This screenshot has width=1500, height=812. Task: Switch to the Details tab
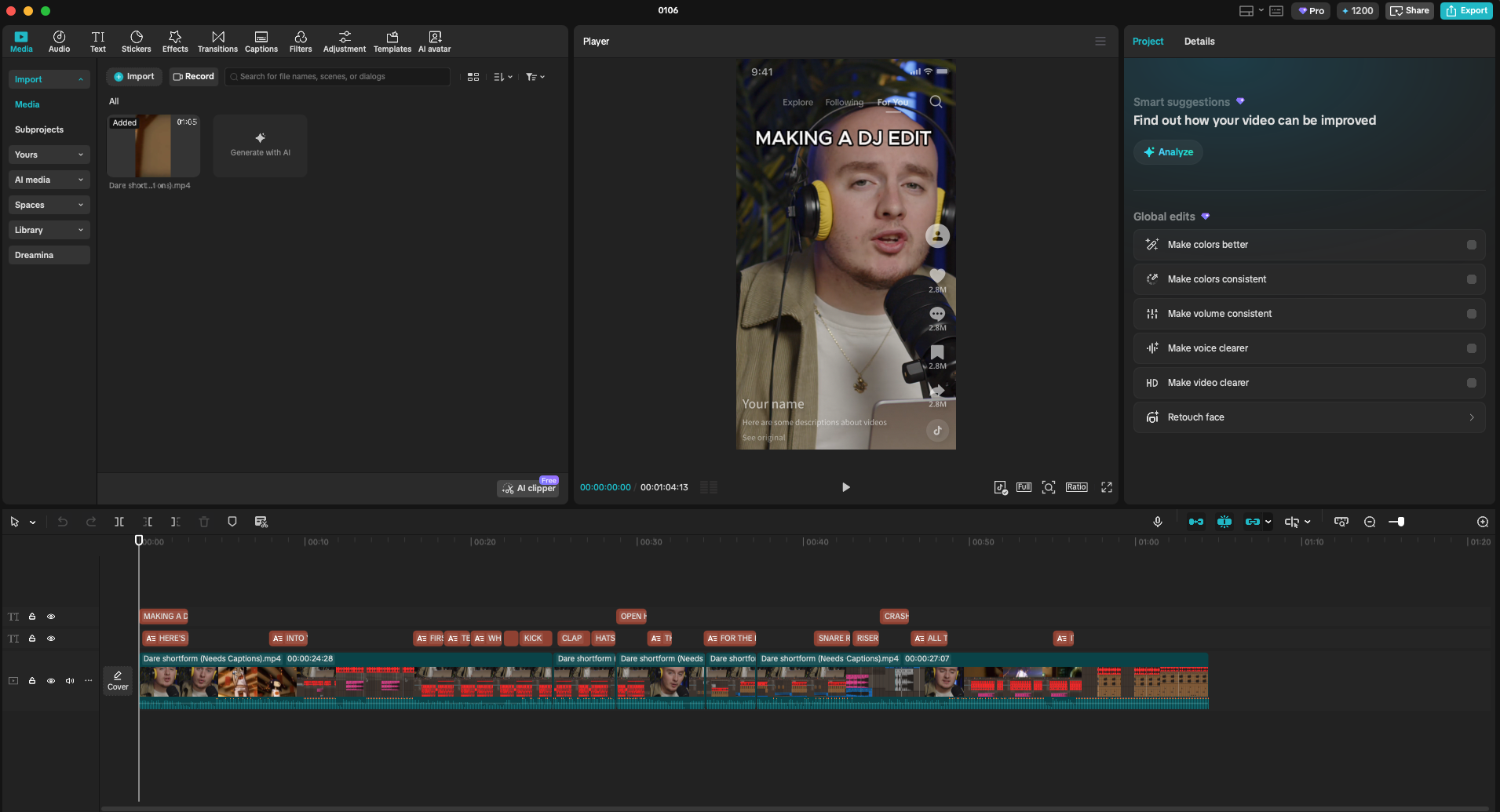pos(1199,42)
